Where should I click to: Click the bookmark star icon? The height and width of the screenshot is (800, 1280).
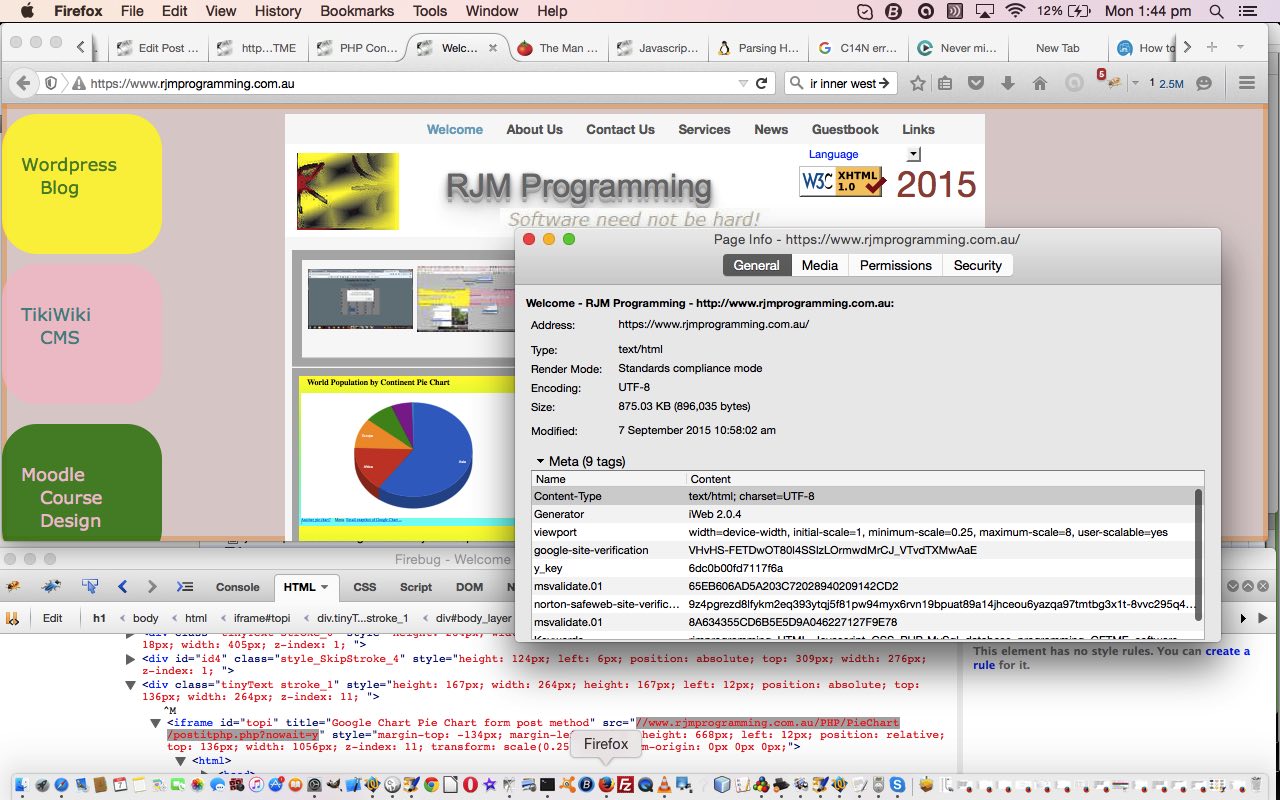click(917, 83)
